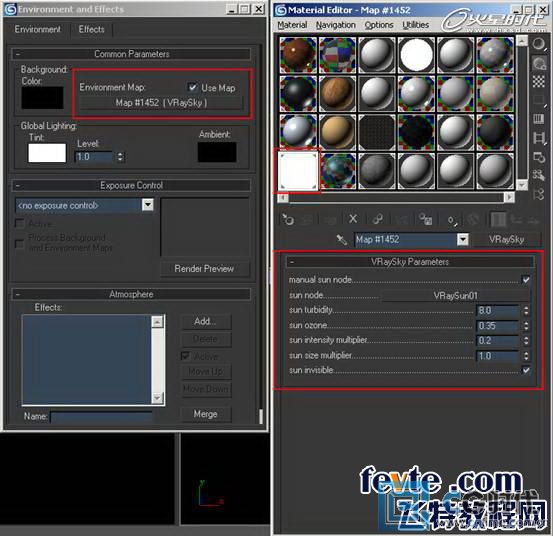The width and height of the screenshot is (553, 536).
Task: Open the Material Effects Channel icon
Action: click(451, 220)
